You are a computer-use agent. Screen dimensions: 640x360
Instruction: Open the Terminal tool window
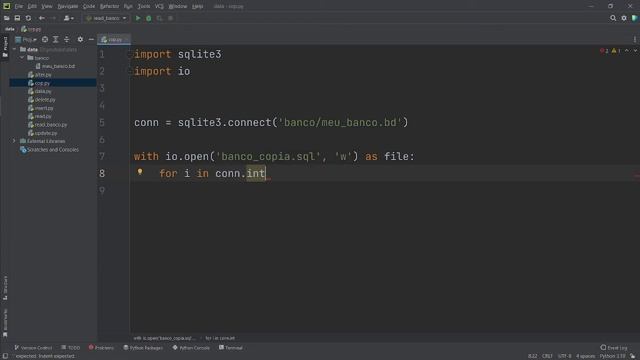(x=231, y=348)
